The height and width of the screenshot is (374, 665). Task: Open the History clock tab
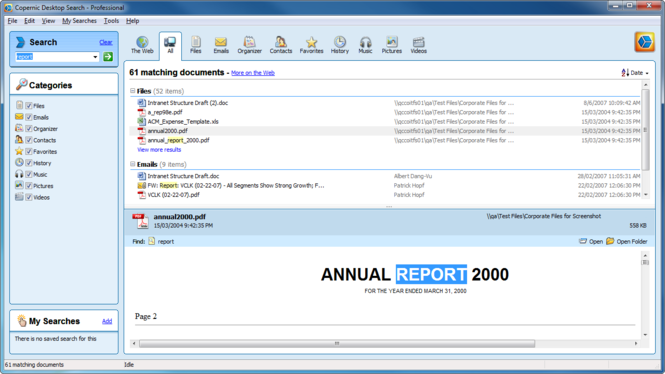click(340, 45)
